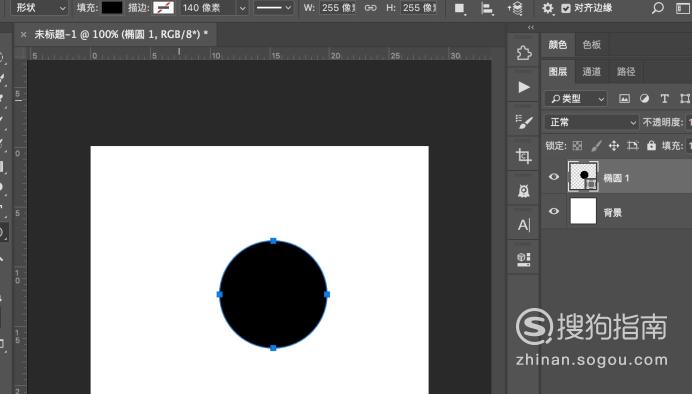The image size is (692, 394).
Task: Open the 正常 blend mode dropdown
Action: coord(591,122)
